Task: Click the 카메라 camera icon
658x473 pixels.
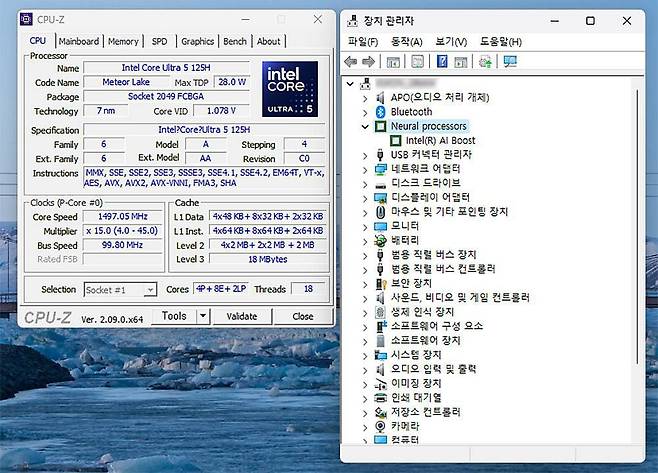Action: point(380,426)
